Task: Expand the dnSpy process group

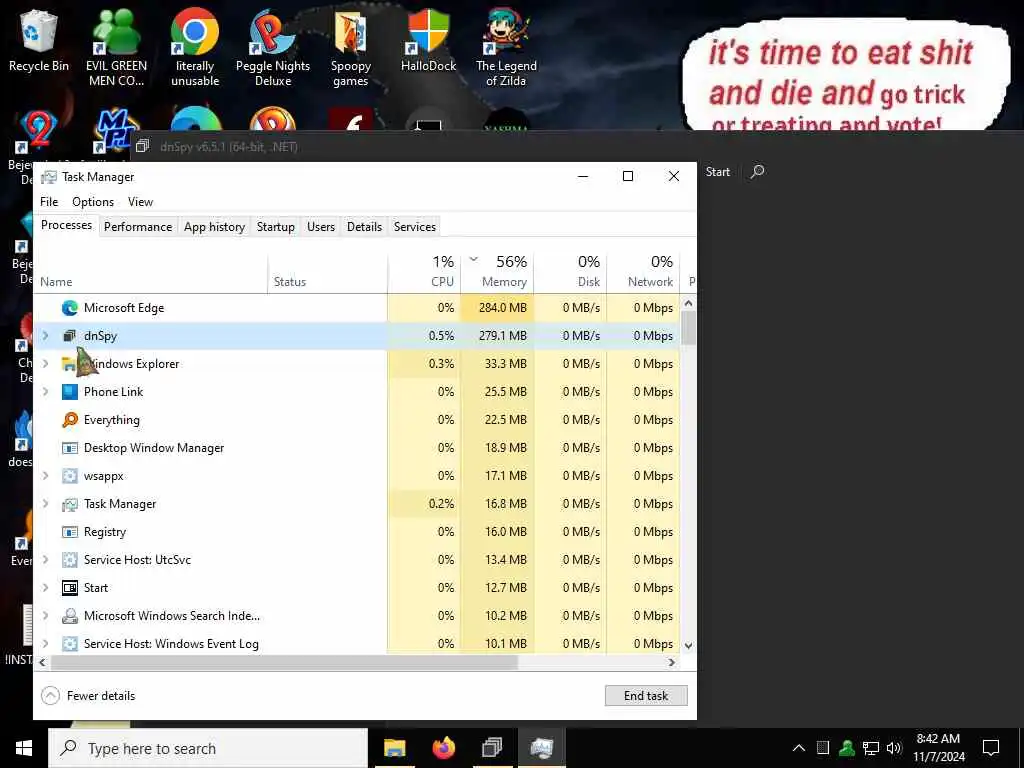Action: pos(46,336)
